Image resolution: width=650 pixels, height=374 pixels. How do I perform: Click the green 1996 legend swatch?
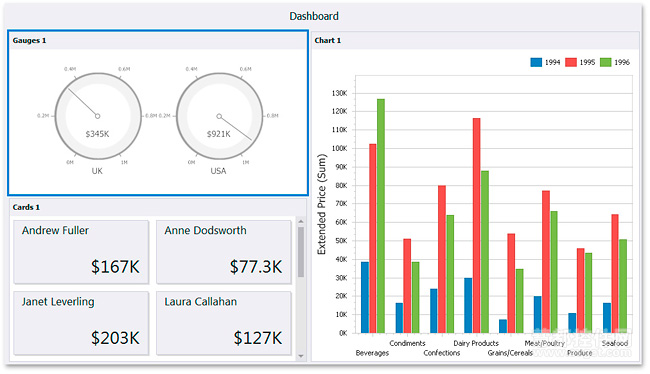(606, 63)
